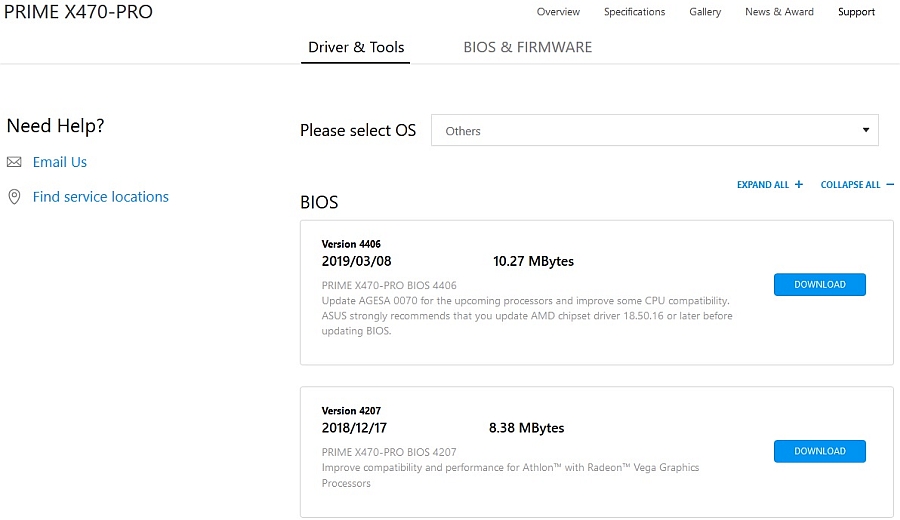Click the Need Help? heading
Viewport: 900px width, 520px height.
click(56, 126)
